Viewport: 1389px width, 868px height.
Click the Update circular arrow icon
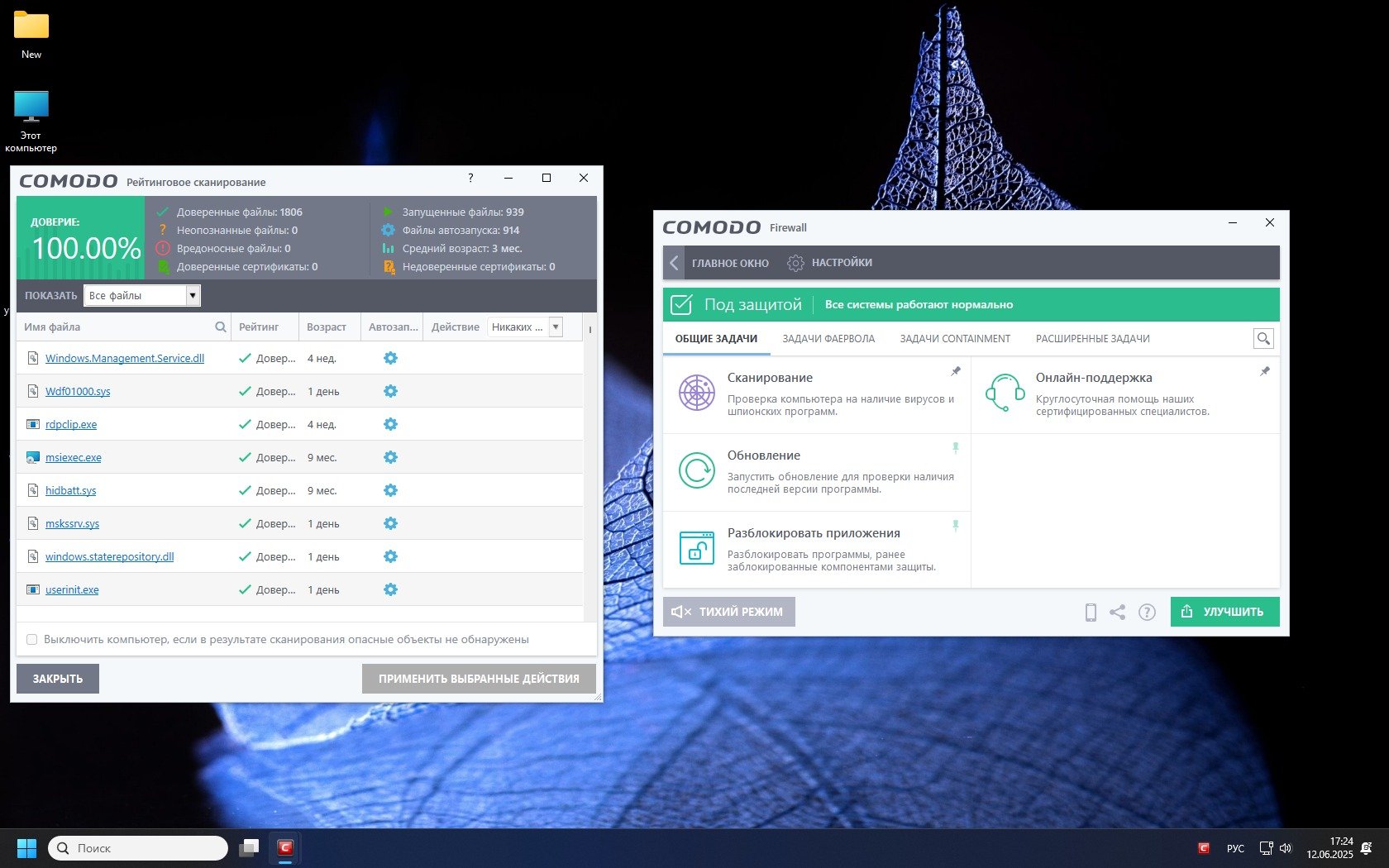pyautogui.click(x=697, y=470)
